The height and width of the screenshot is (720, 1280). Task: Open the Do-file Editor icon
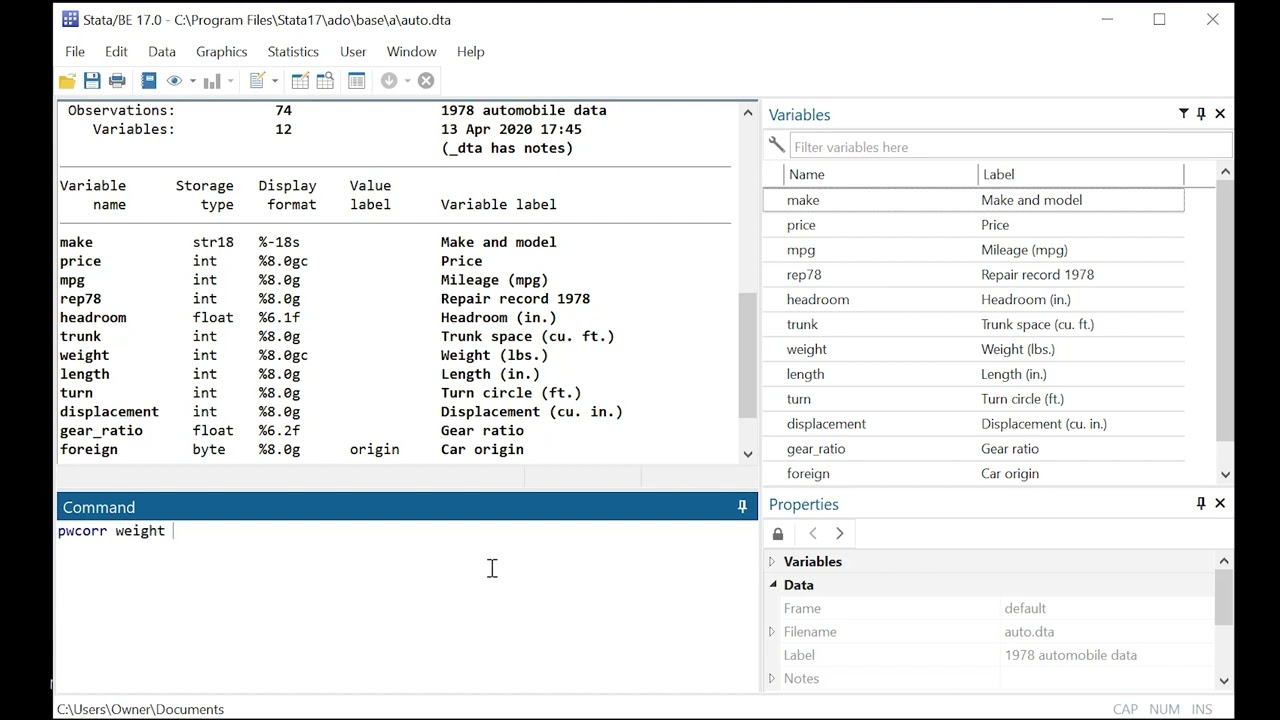pos(257,81)
